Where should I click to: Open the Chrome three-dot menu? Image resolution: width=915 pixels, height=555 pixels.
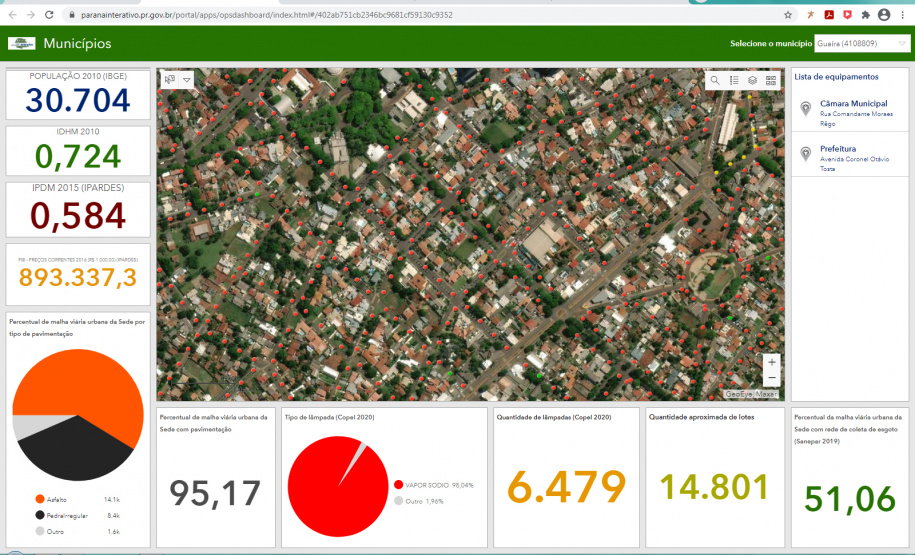[903, 15]
